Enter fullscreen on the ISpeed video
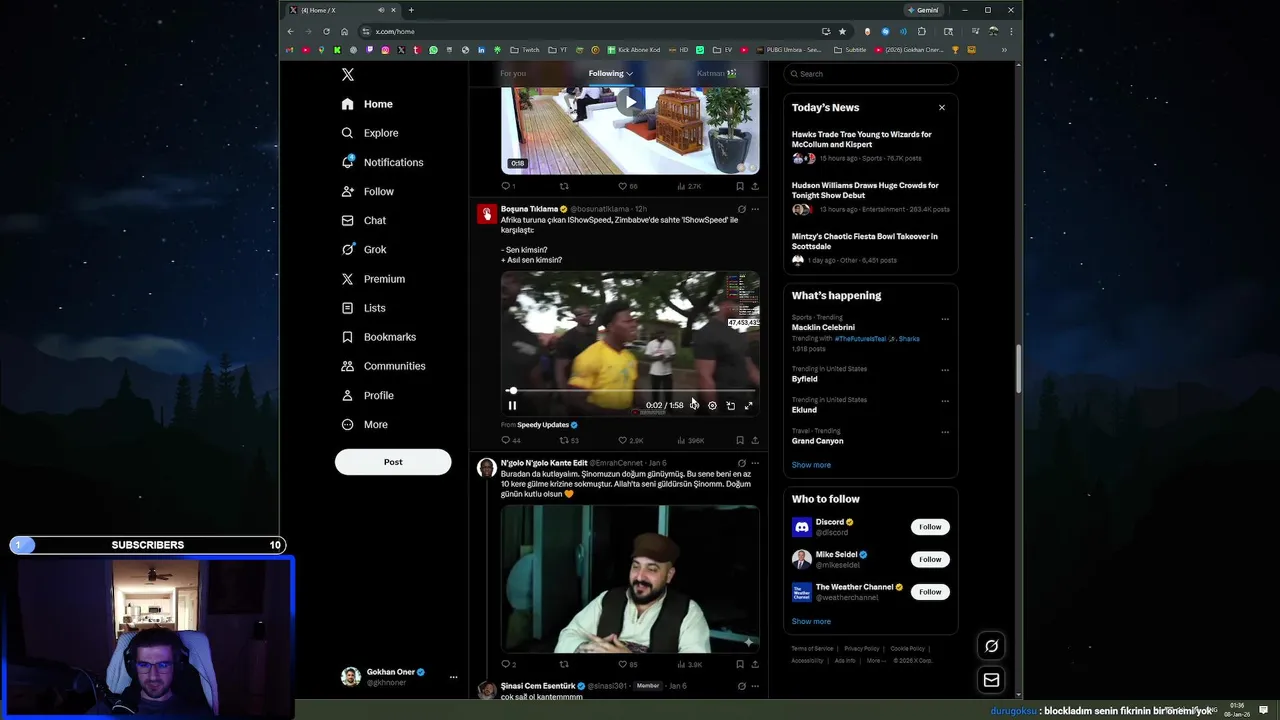This screenshot has width=1280, height=720. point(748,405)
